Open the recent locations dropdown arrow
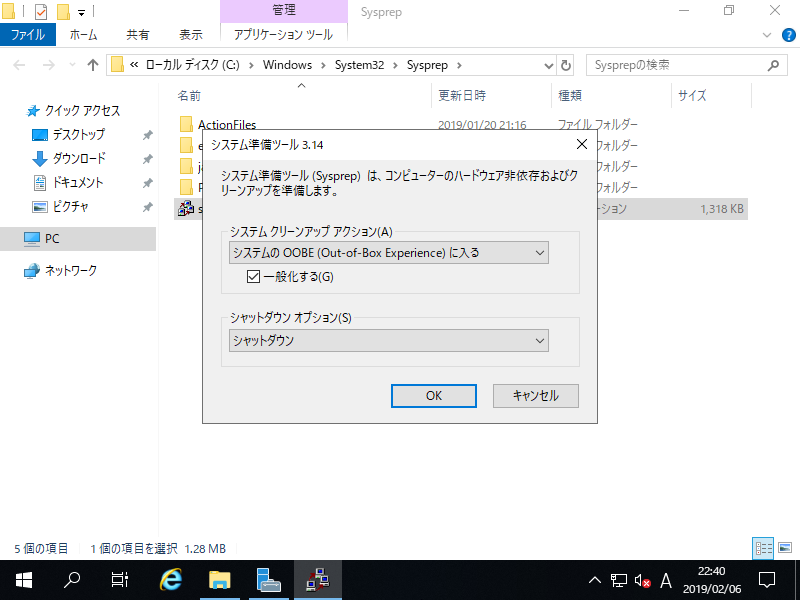 (x=72, y=65)
